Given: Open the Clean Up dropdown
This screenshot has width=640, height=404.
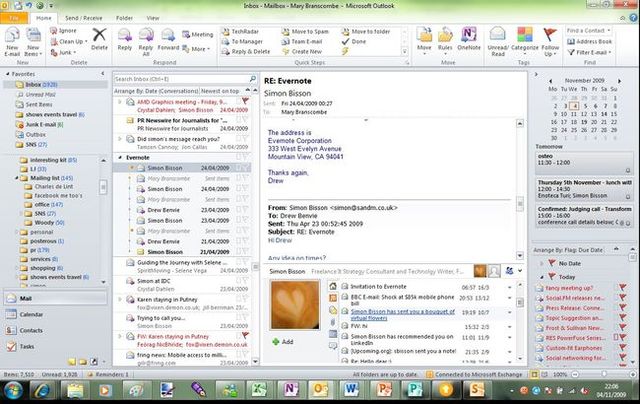Looking at the screenshot, I should click(x=69, y=41).
